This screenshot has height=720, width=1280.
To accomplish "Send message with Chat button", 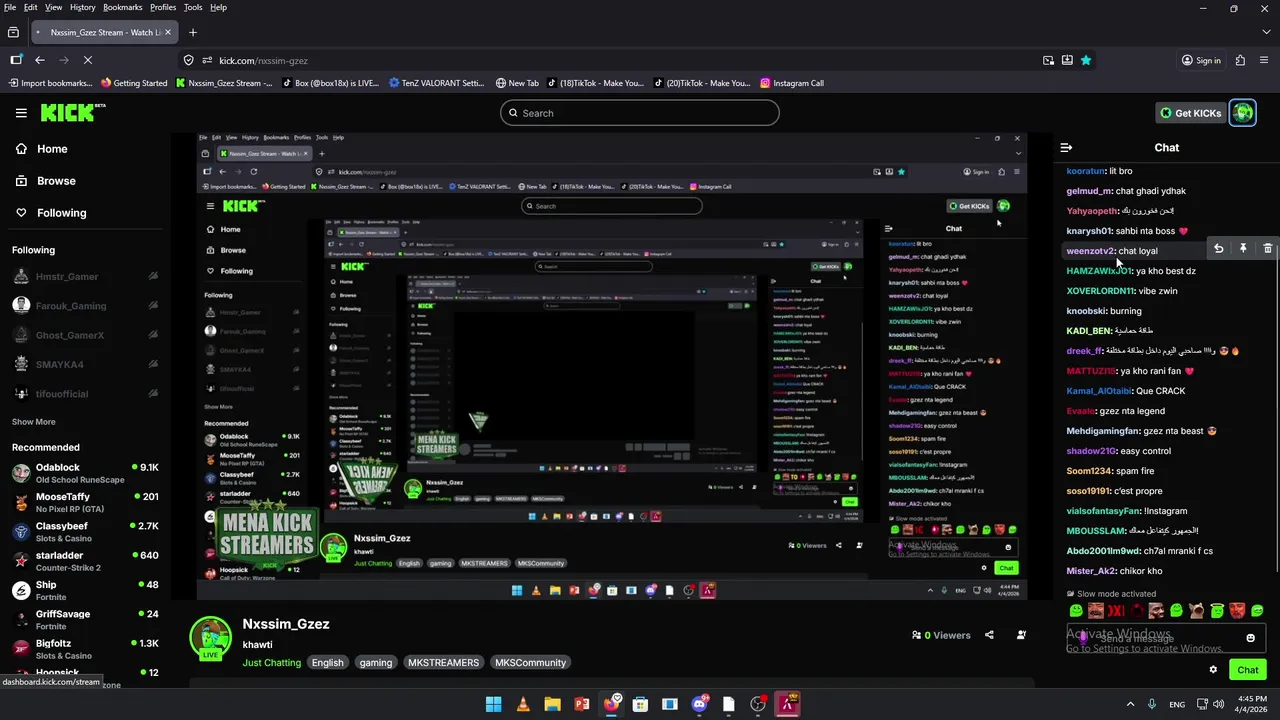I will [x=1248, y=670].
